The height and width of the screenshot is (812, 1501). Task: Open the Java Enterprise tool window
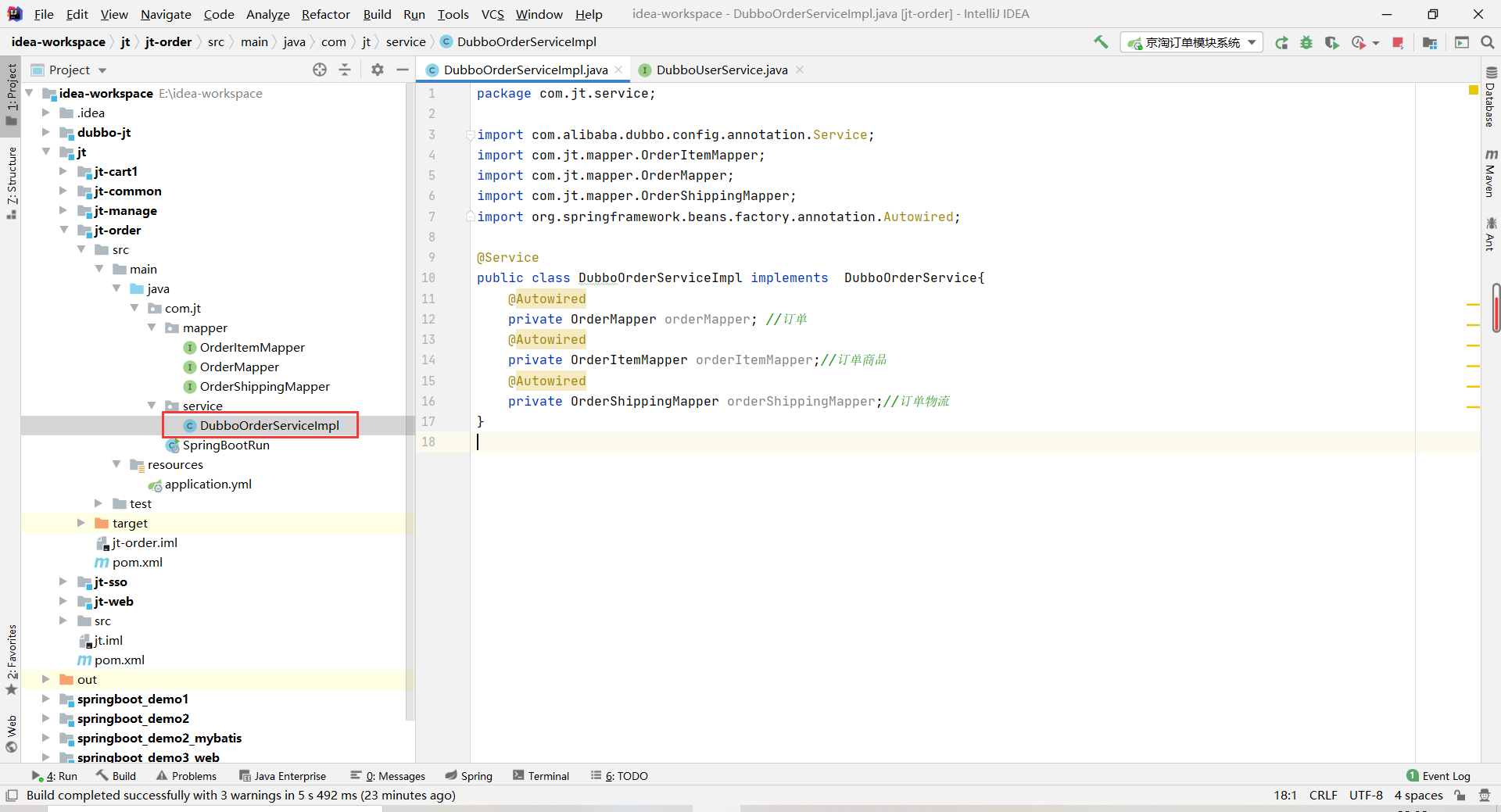(x=282, y=776)
